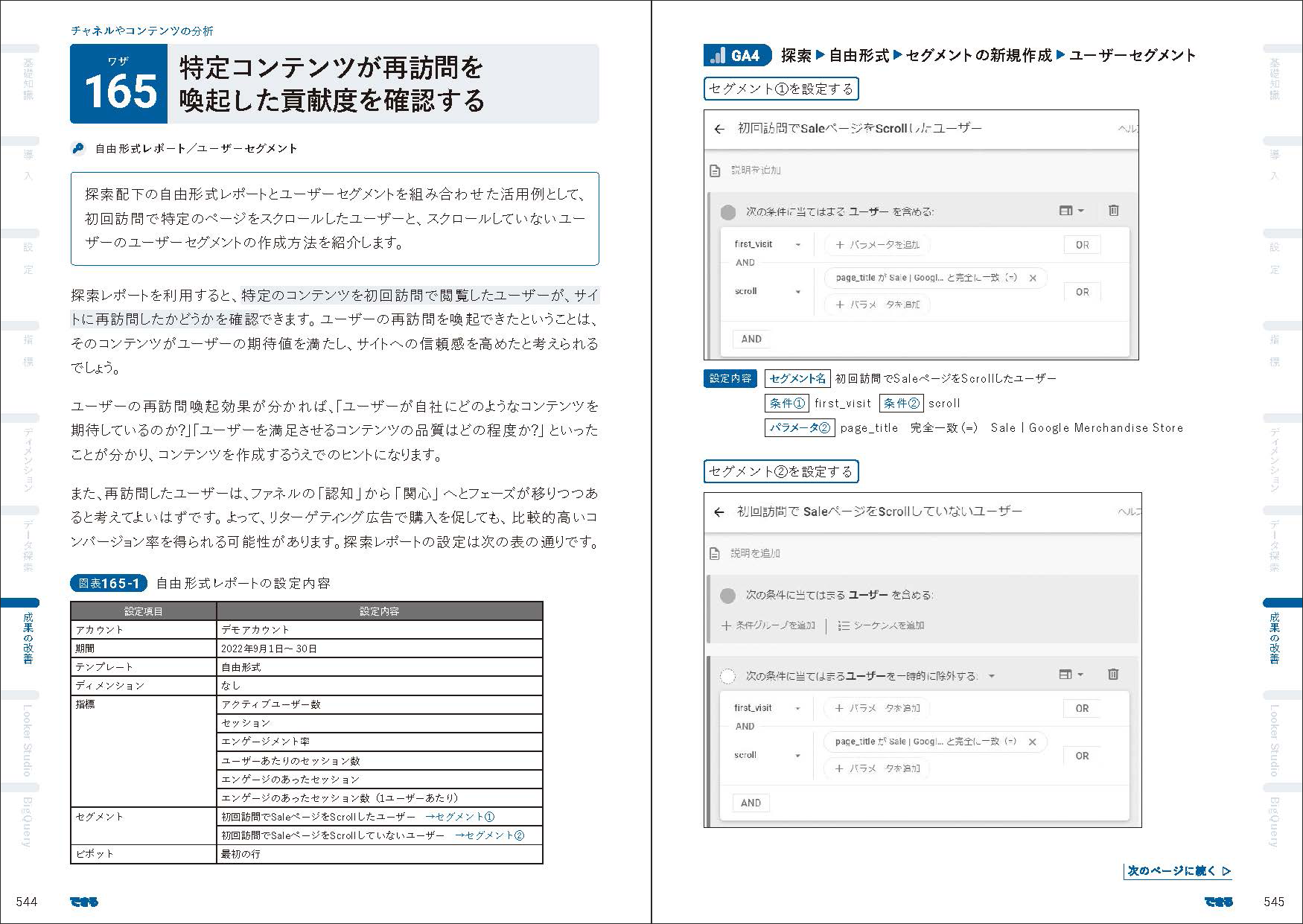The width and height of the screenshot is (1303, 924).
Task: Toggle the include-users circle in segment ①
Action: click(x=726, y=211)
